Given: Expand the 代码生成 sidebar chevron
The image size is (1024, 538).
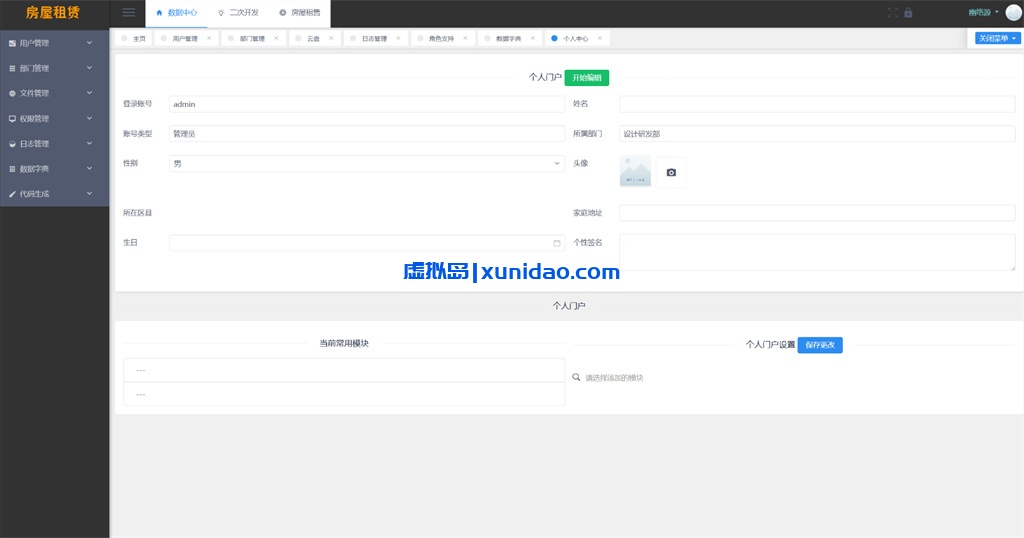Looking at the screenshot, I should click(x=89, y=194).
